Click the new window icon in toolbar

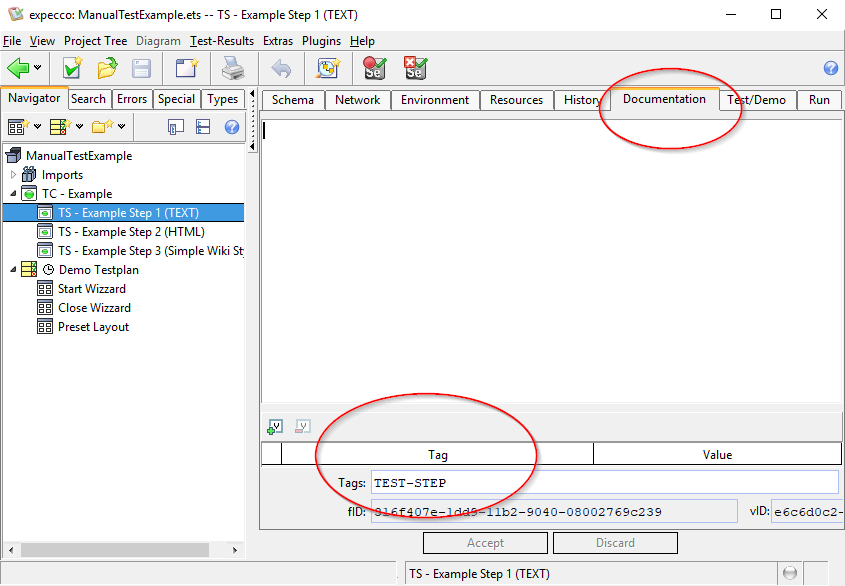[186, 68]
